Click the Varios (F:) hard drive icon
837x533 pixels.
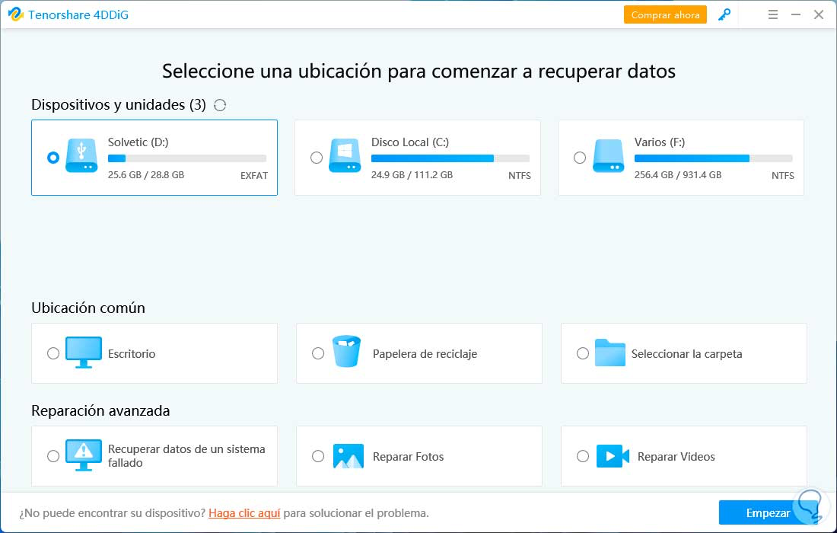click(608, 157)
